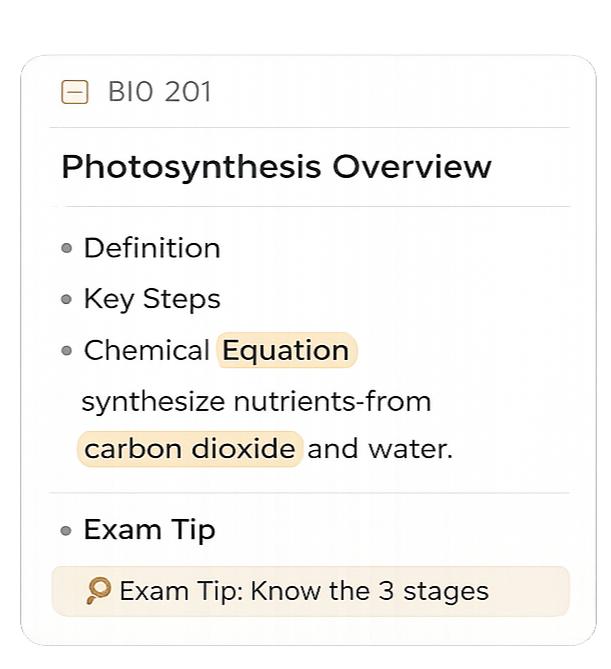Viewport: 611px width, 669px height.
Task: Click the bullet beside the Exam Tip heading
Action: pos(67,530)
